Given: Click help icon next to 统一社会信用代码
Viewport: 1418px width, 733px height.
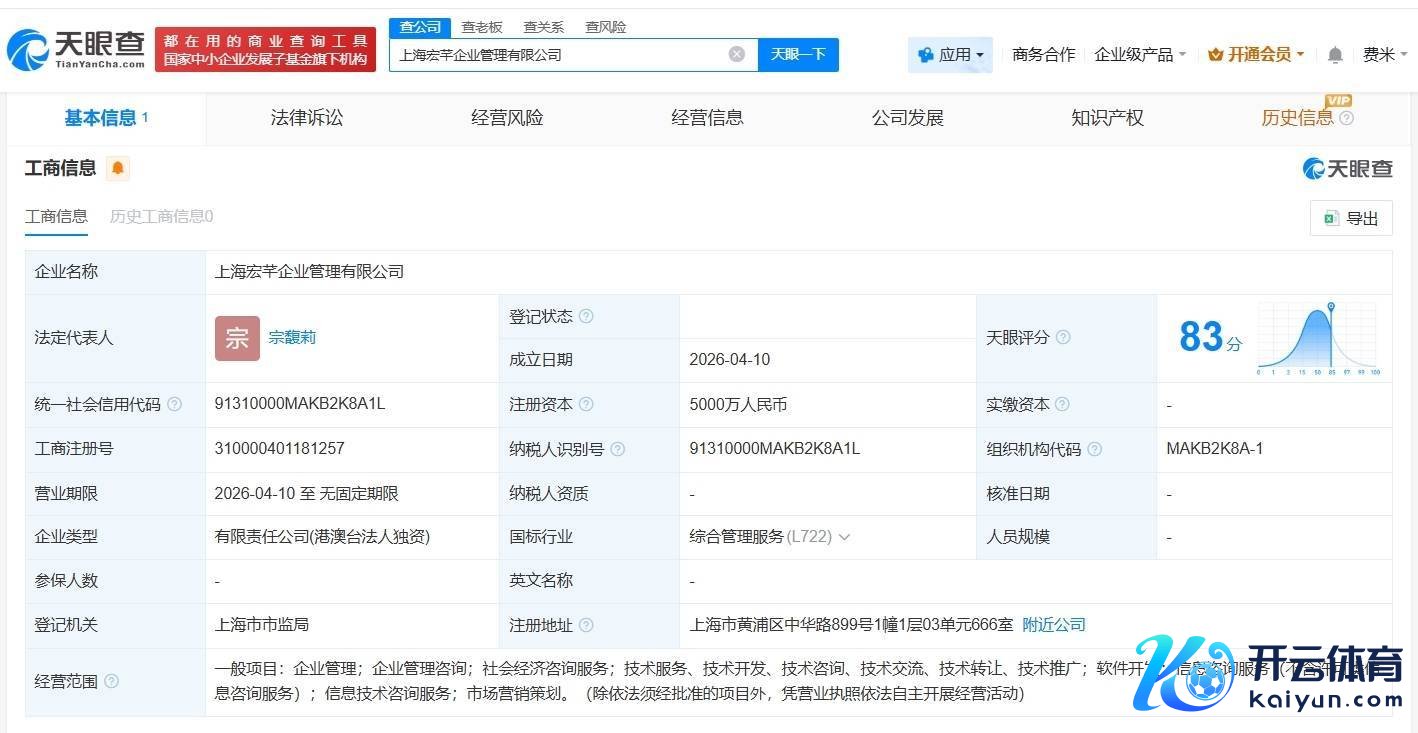Looking at the screenshot, I should 175,404.
